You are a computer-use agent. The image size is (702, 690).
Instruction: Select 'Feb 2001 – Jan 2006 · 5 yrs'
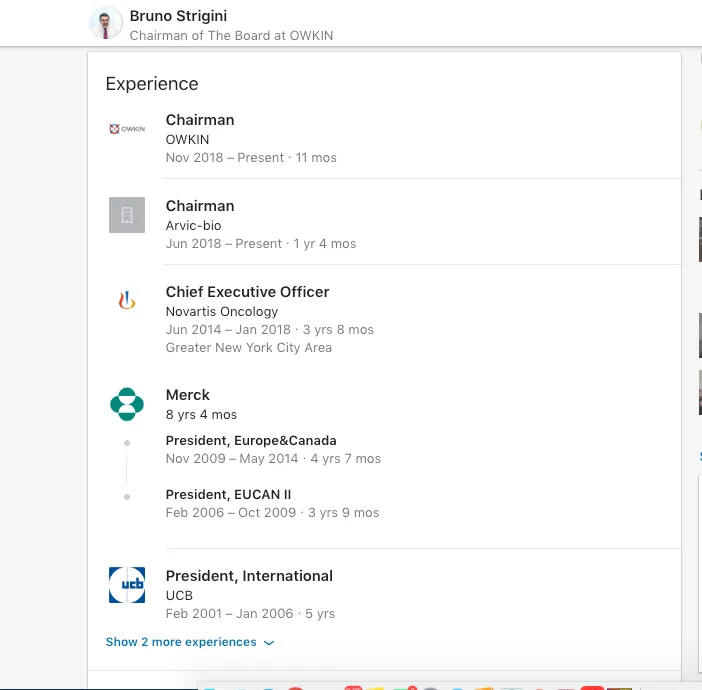(250, 613)
